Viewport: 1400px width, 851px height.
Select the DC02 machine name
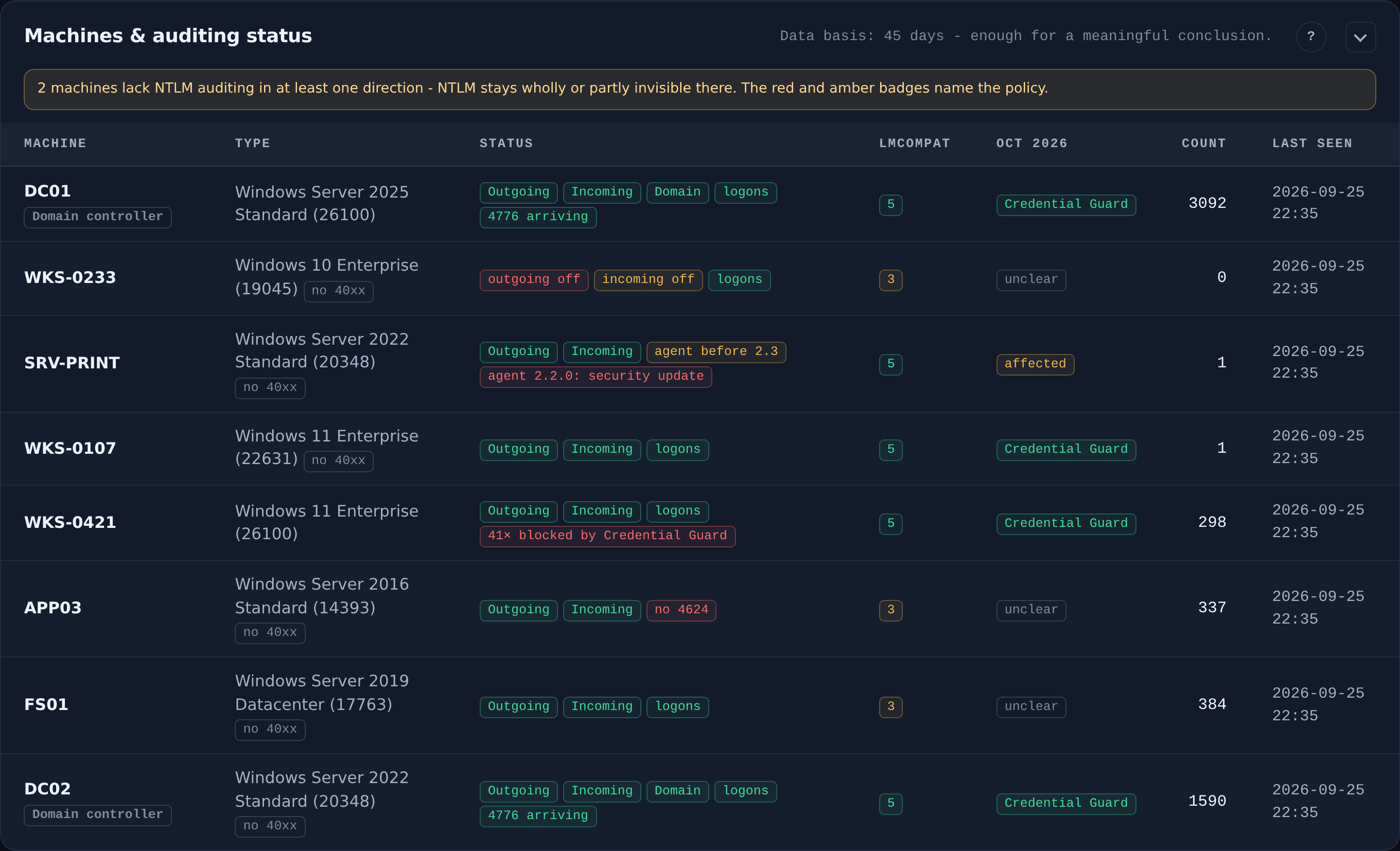(47, 789)
